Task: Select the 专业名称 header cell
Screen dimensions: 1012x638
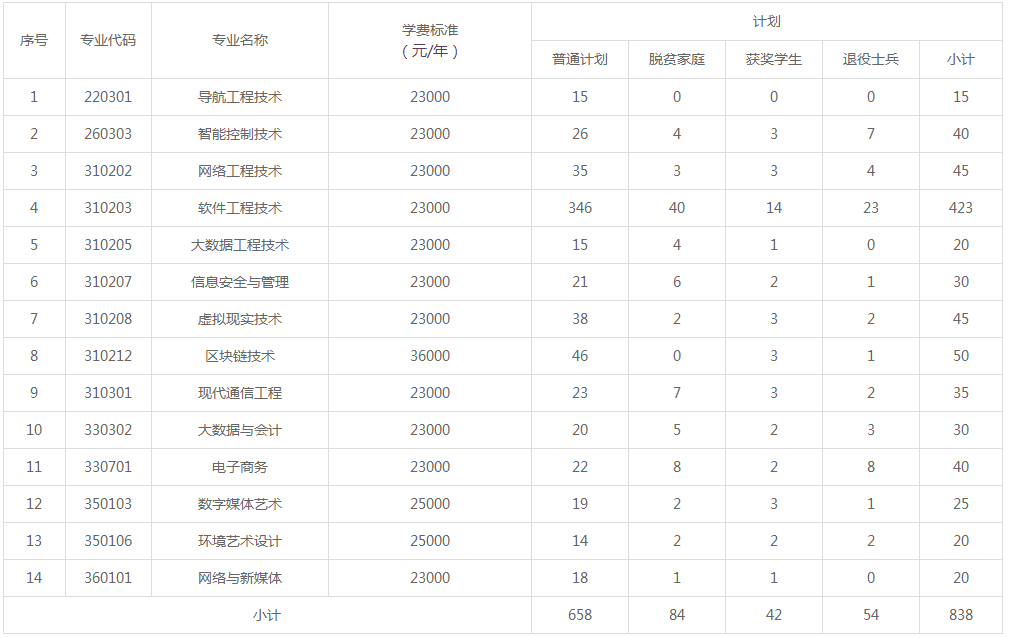Action: (x=240, y=41)
